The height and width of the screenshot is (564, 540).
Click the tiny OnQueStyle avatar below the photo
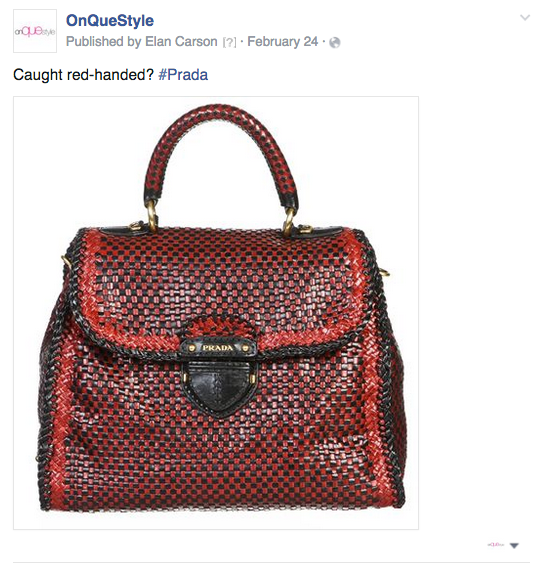(x=496, y=545)
